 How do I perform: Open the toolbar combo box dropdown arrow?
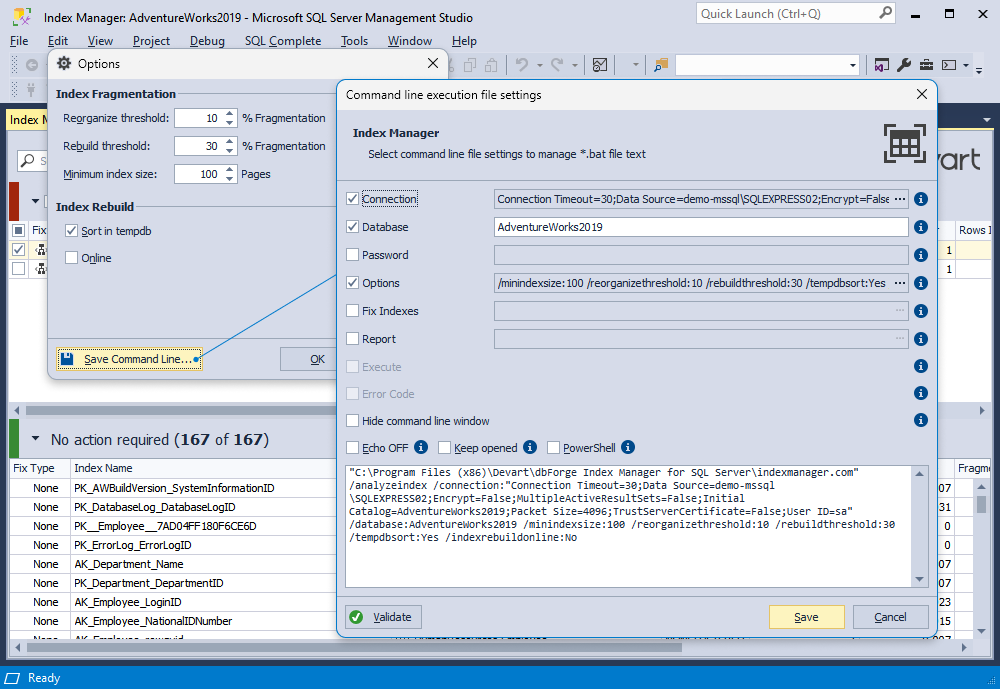[852, 65]
